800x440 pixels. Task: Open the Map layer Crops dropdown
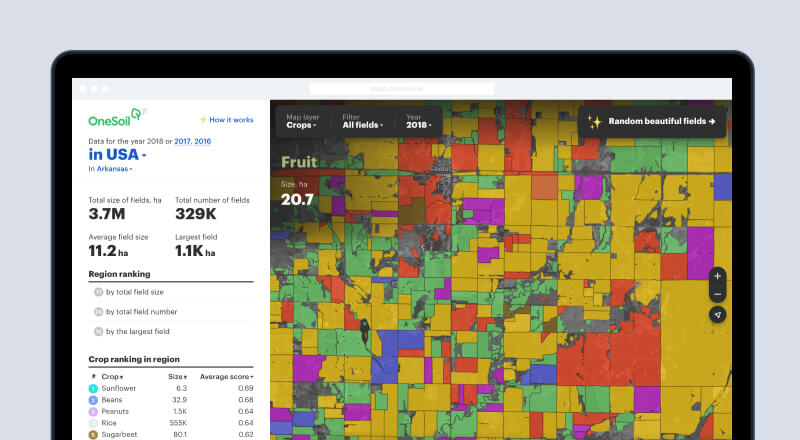(x=303, y=121)
